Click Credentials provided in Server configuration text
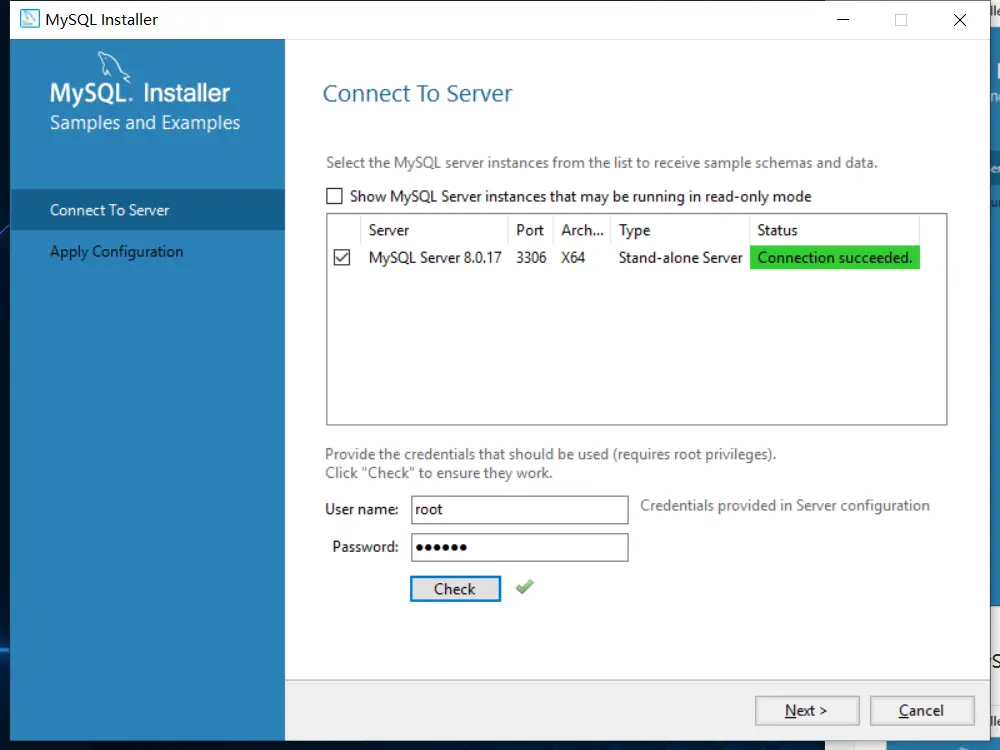Image resolution: width=1000 pixels, height=750 pixels. tap(784, 506)
